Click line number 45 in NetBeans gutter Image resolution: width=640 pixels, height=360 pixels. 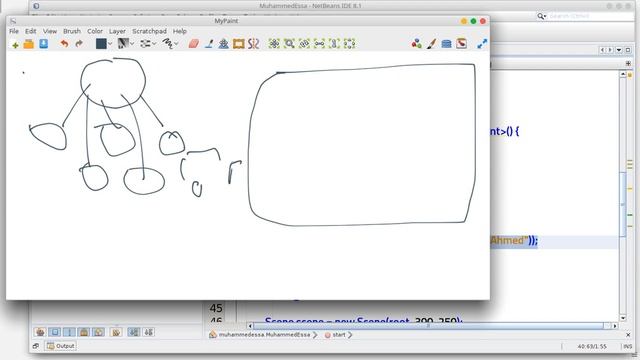(216, 308)
